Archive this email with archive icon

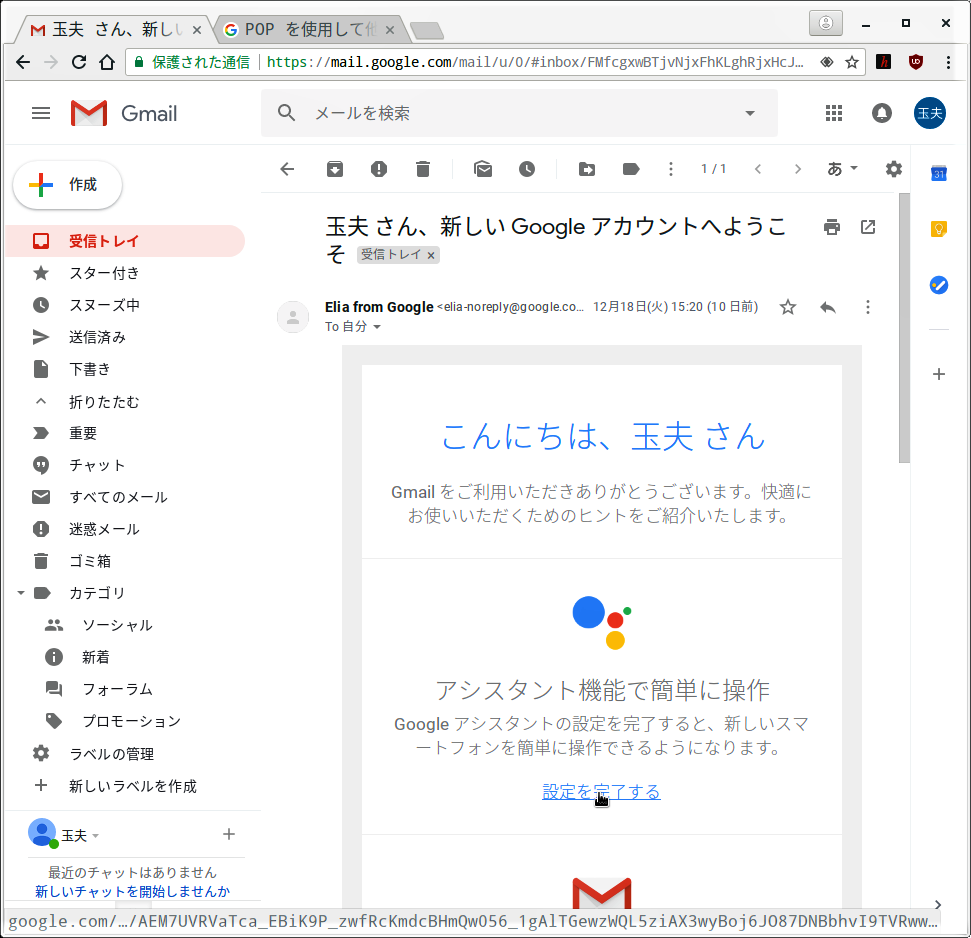point(335,169)
